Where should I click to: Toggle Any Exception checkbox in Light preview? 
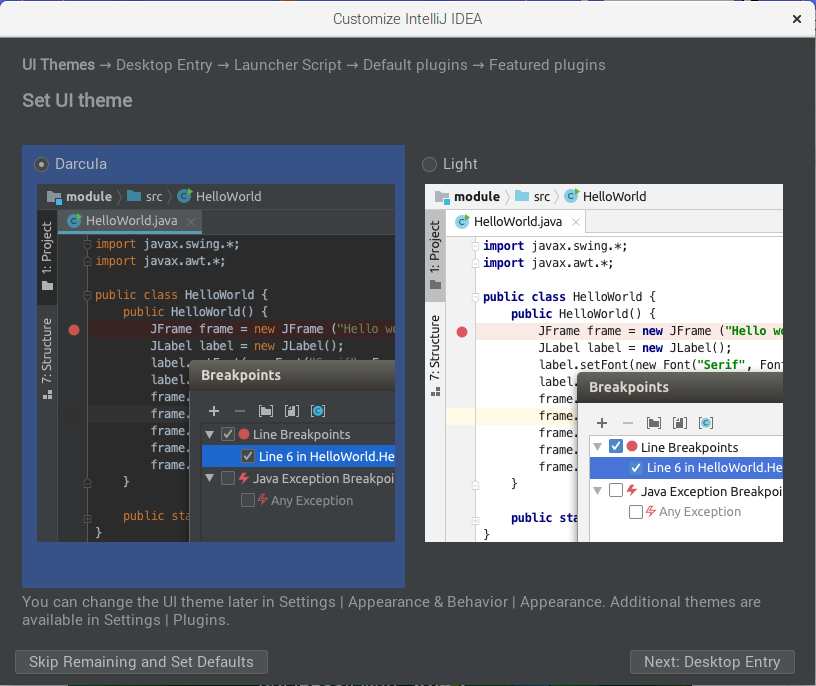635,512
